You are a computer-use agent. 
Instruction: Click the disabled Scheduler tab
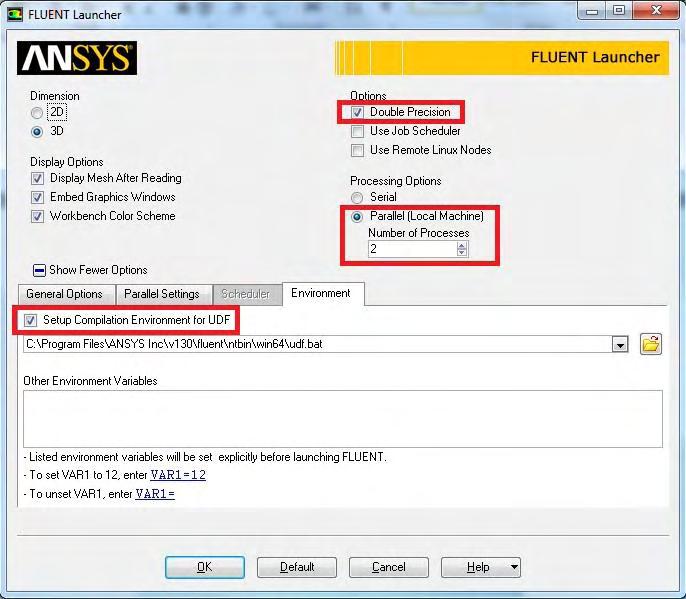pos(245,294)
